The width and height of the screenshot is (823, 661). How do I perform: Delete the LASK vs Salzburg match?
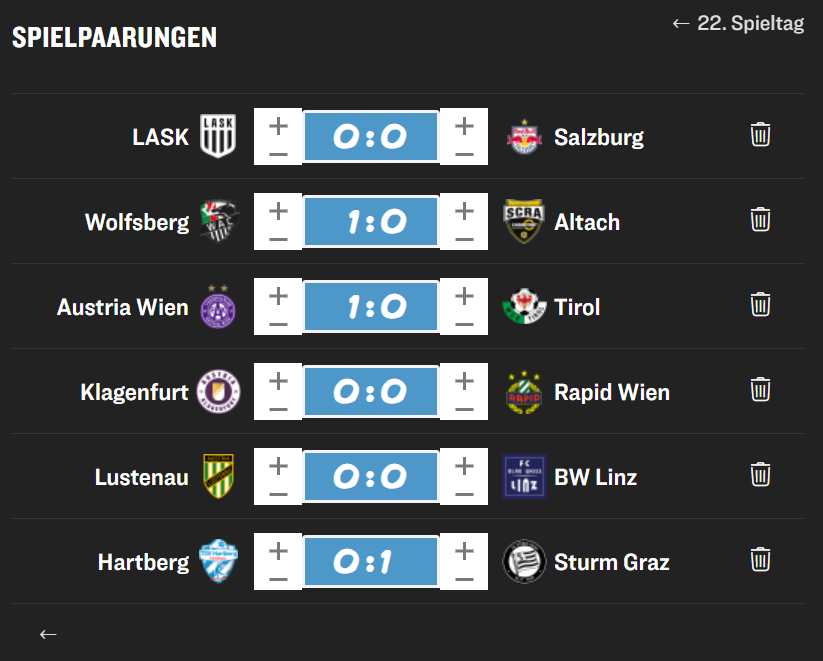760,134
